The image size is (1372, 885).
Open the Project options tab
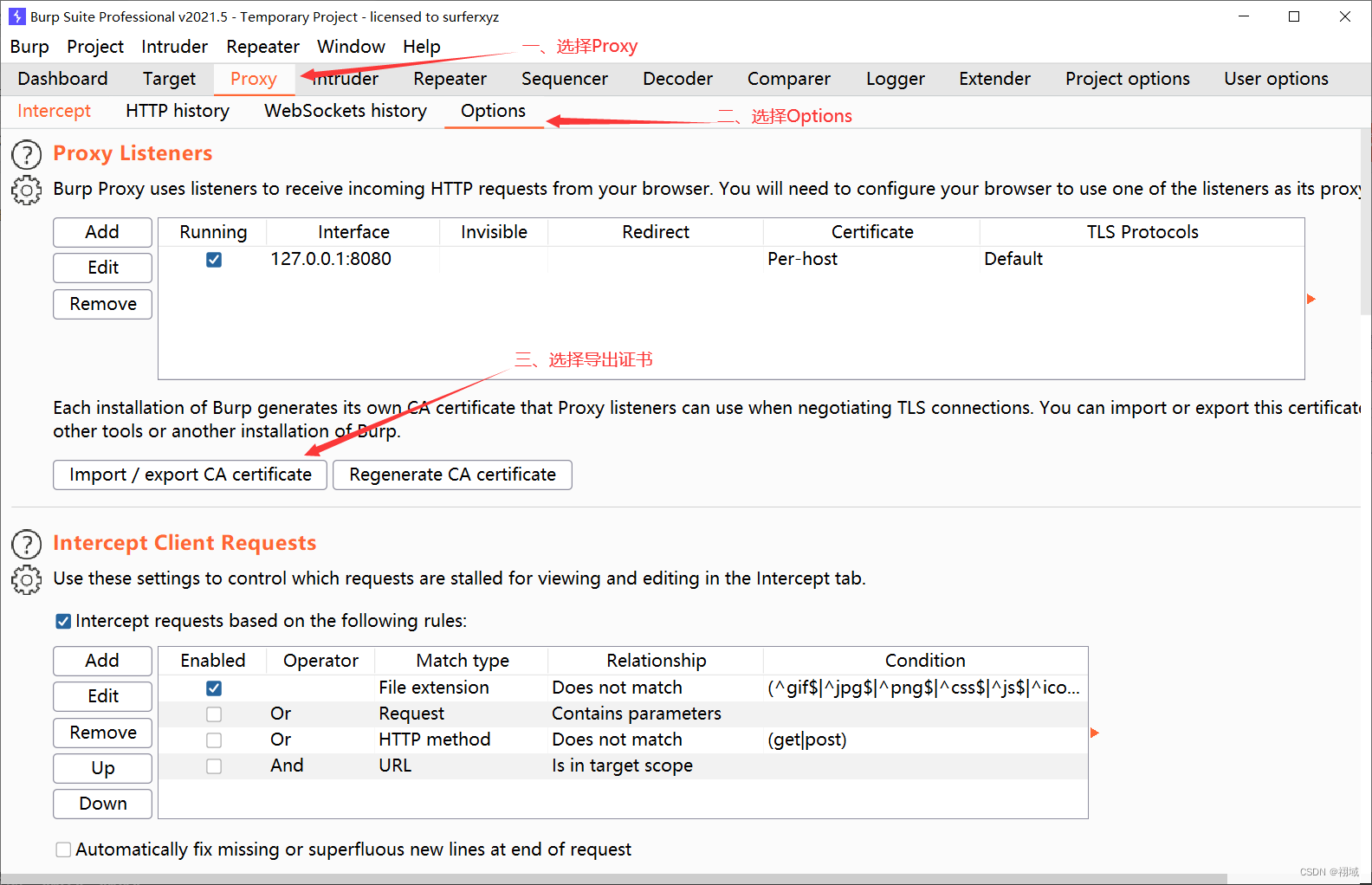click(x=1128, y=79)
